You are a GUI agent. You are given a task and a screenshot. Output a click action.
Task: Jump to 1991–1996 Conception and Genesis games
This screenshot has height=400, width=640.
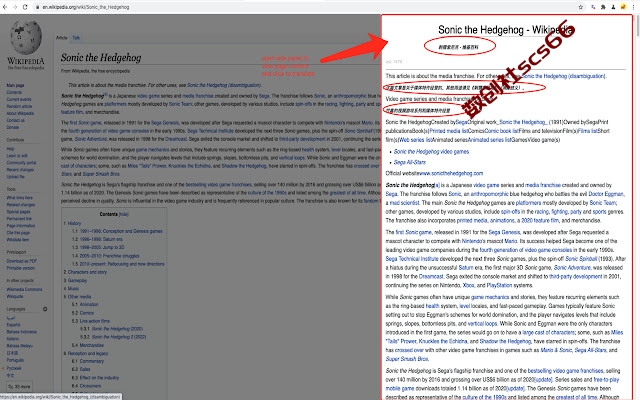pos(121,231)
